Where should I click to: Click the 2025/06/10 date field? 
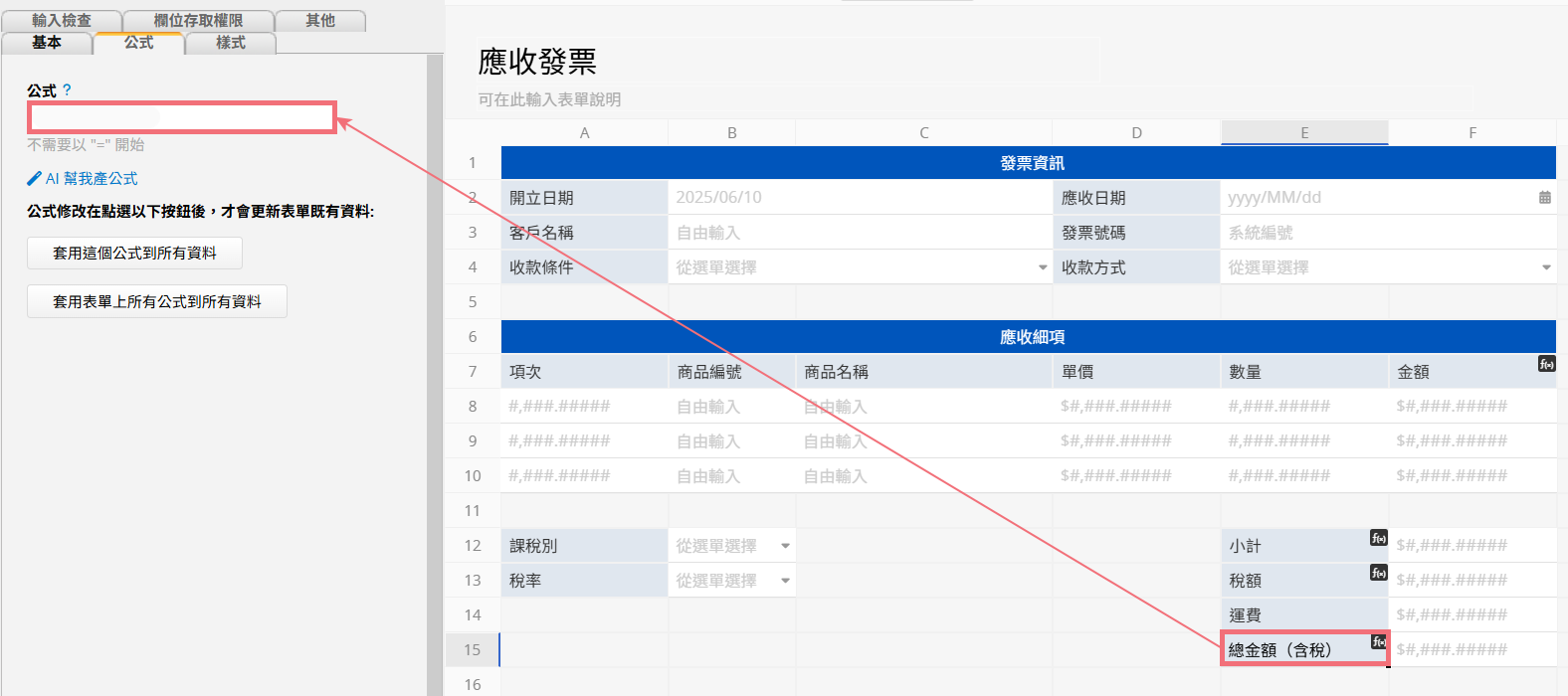coord(860,198)
